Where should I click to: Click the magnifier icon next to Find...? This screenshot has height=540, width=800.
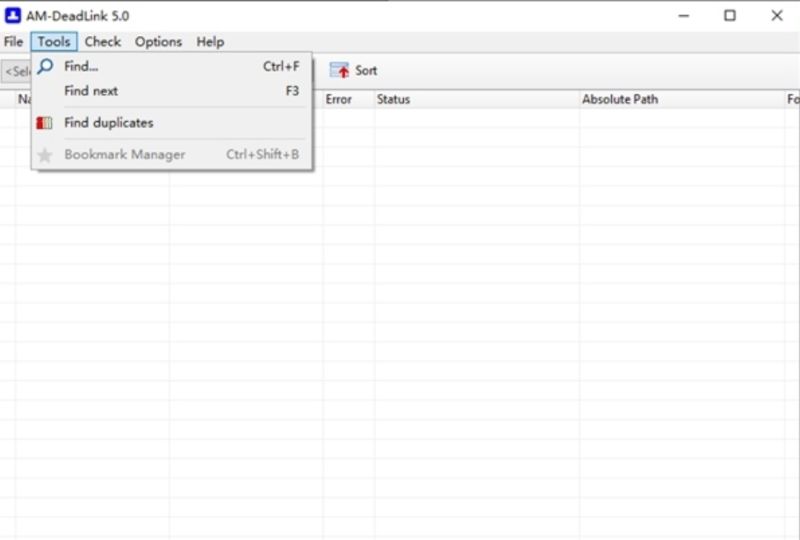(45, 66)
